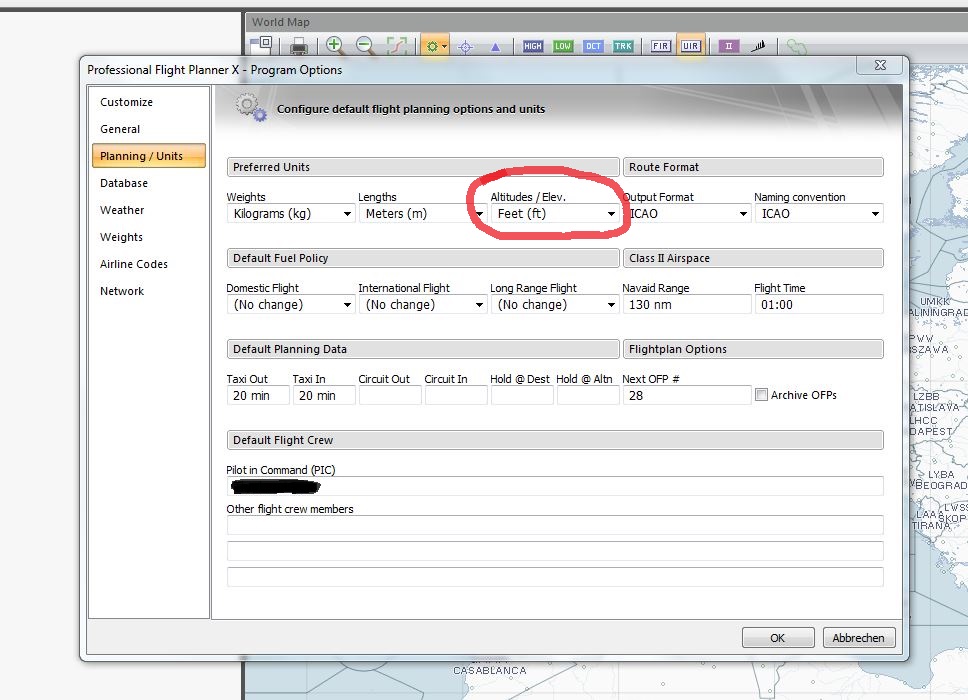Close the Program Options dialog
Image resolution: width=968 pixels, height=700 pixels.
[x=880, y=65]
